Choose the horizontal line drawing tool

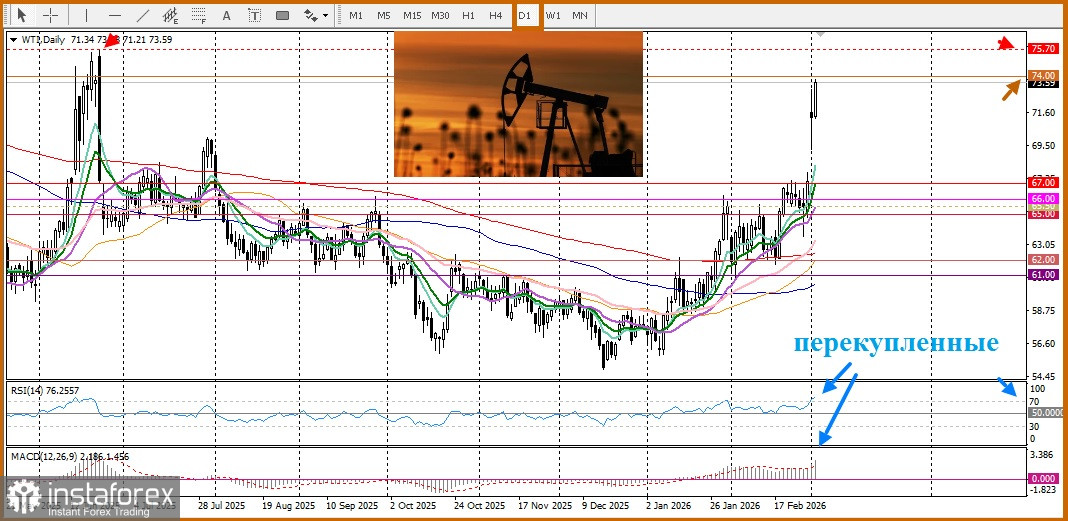coord(114,15)
